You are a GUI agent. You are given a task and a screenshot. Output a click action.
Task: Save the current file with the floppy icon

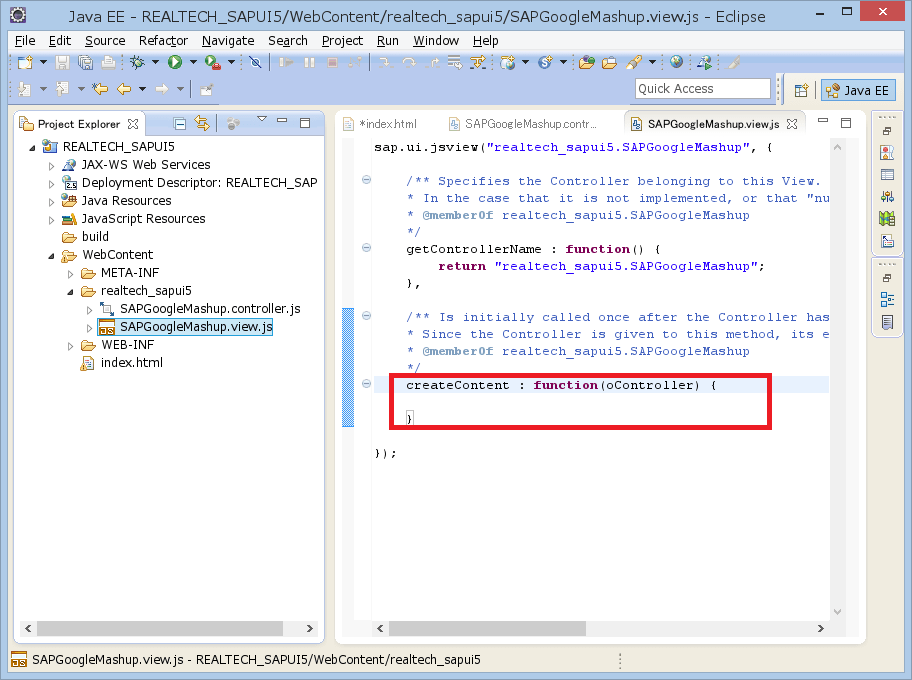62,62
